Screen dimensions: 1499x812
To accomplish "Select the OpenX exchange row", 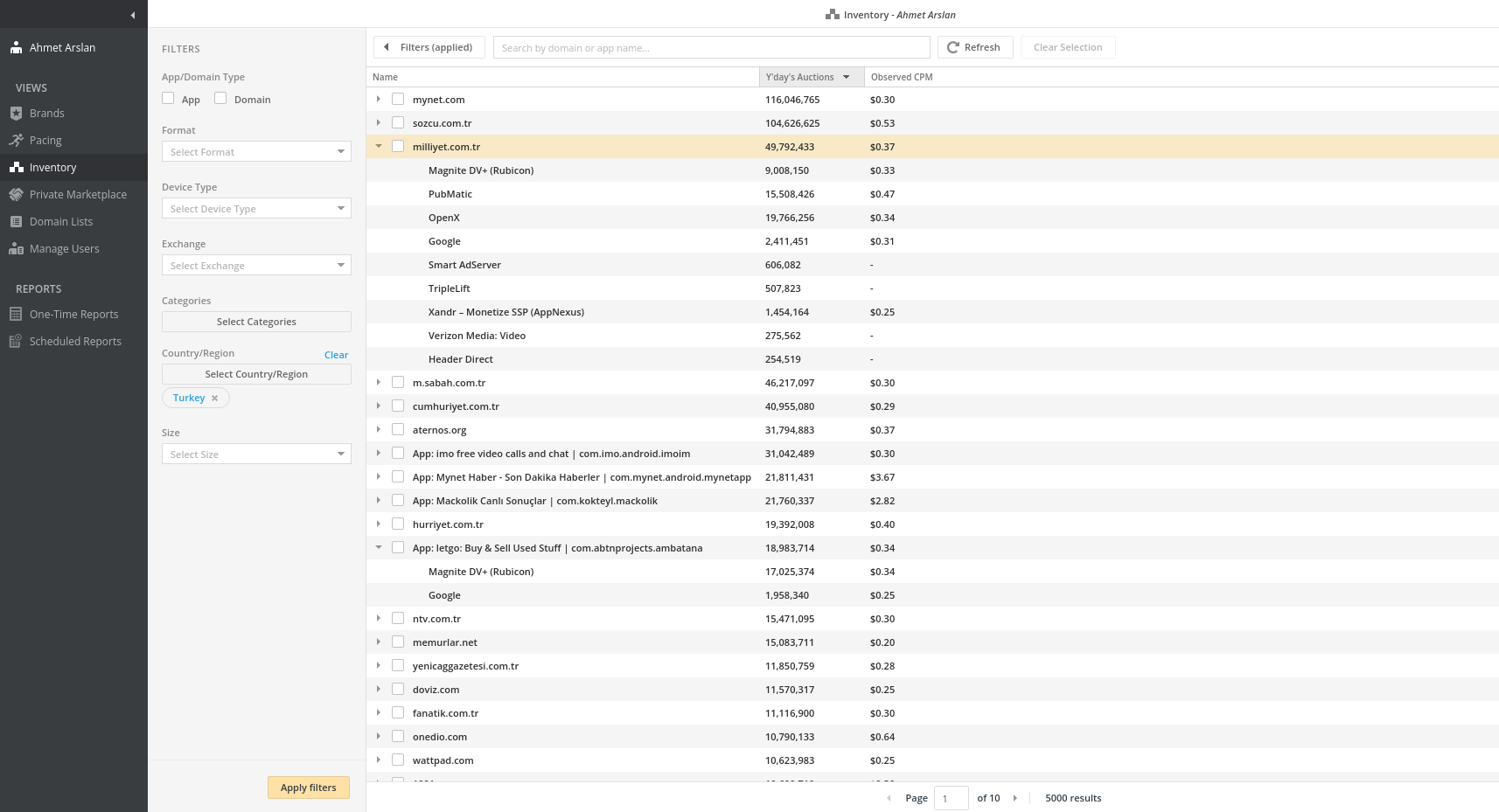I will (932, 218).
